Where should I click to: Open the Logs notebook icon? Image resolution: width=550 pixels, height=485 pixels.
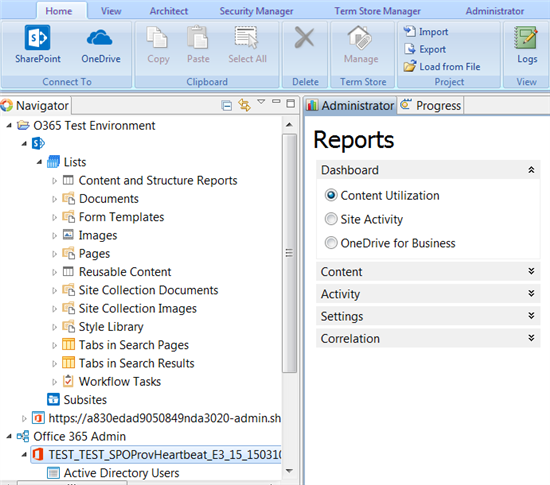tap(525, 38)
